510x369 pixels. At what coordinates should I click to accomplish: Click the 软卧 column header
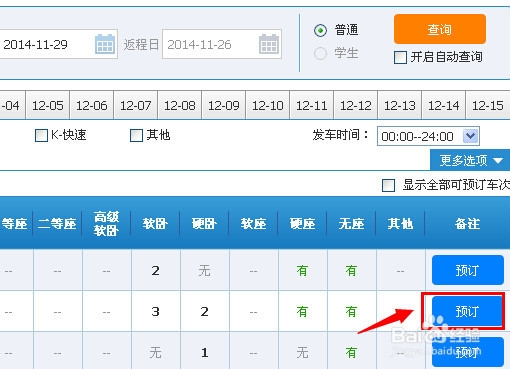155,224
